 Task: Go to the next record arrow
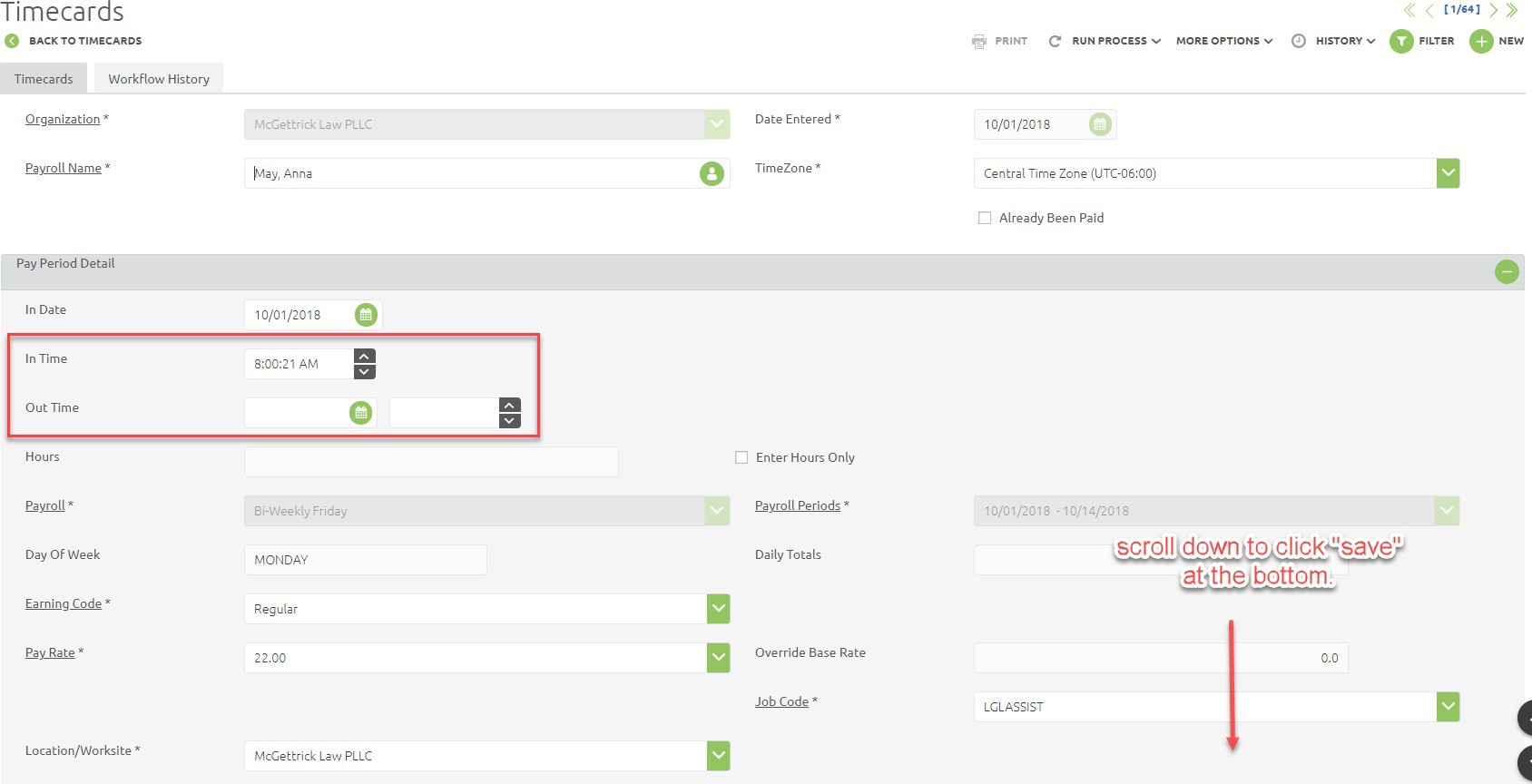click(x=1493, y=10)
